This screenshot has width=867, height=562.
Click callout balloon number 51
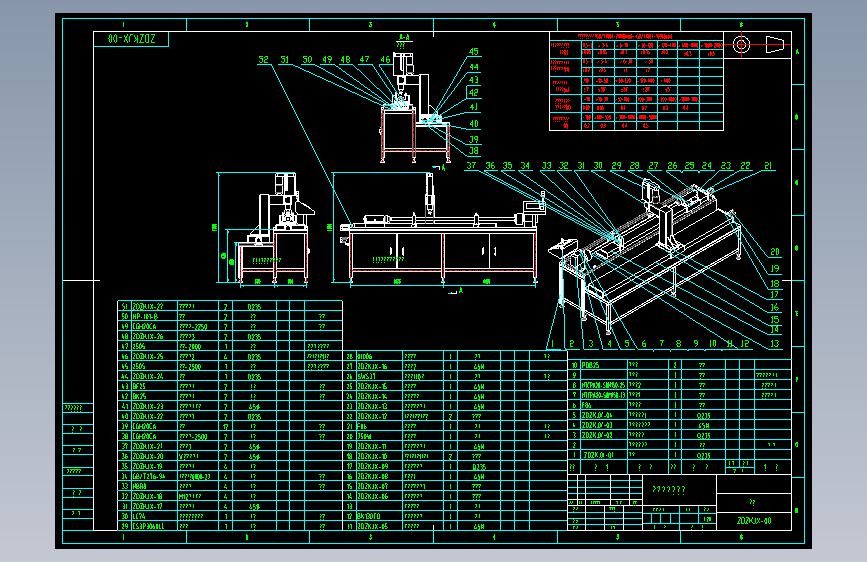(x=285, y=59)
